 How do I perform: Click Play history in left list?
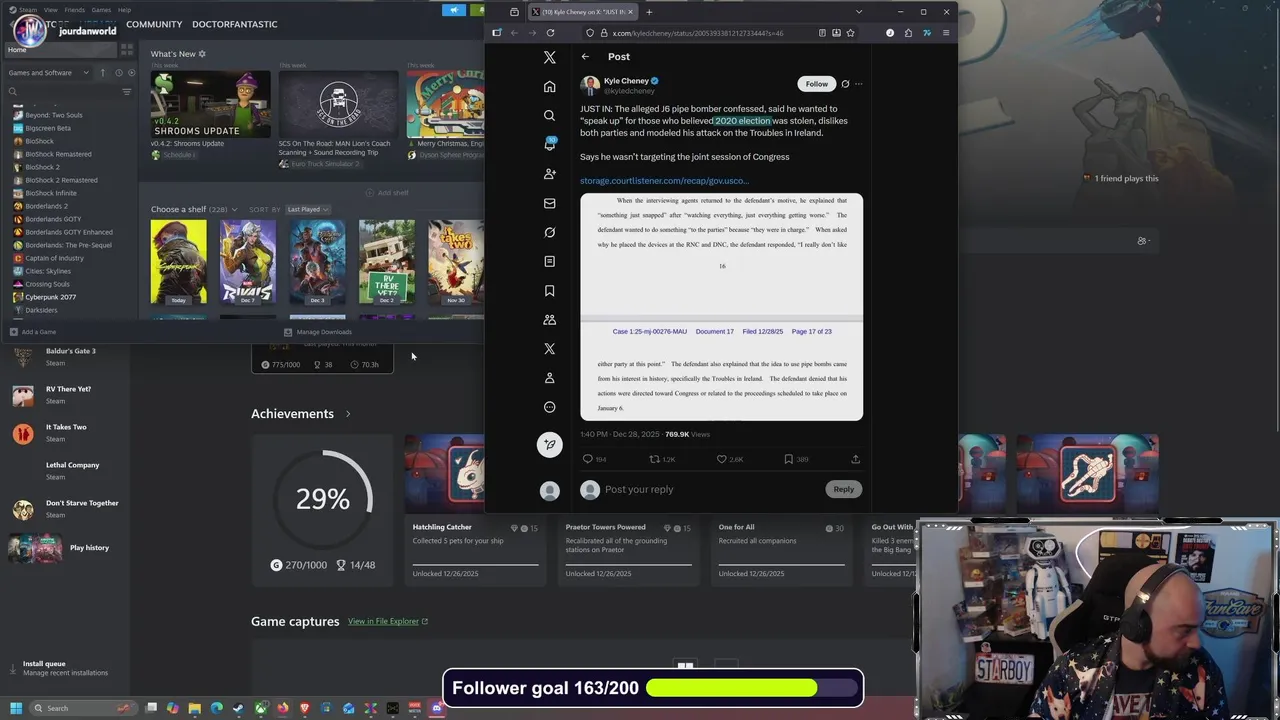(89, 548)
